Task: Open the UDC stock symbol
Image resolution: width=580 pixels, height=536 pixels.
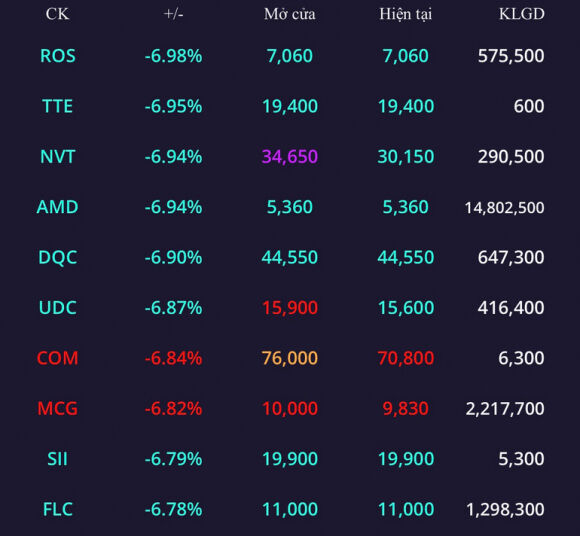Action: point(58,308)
